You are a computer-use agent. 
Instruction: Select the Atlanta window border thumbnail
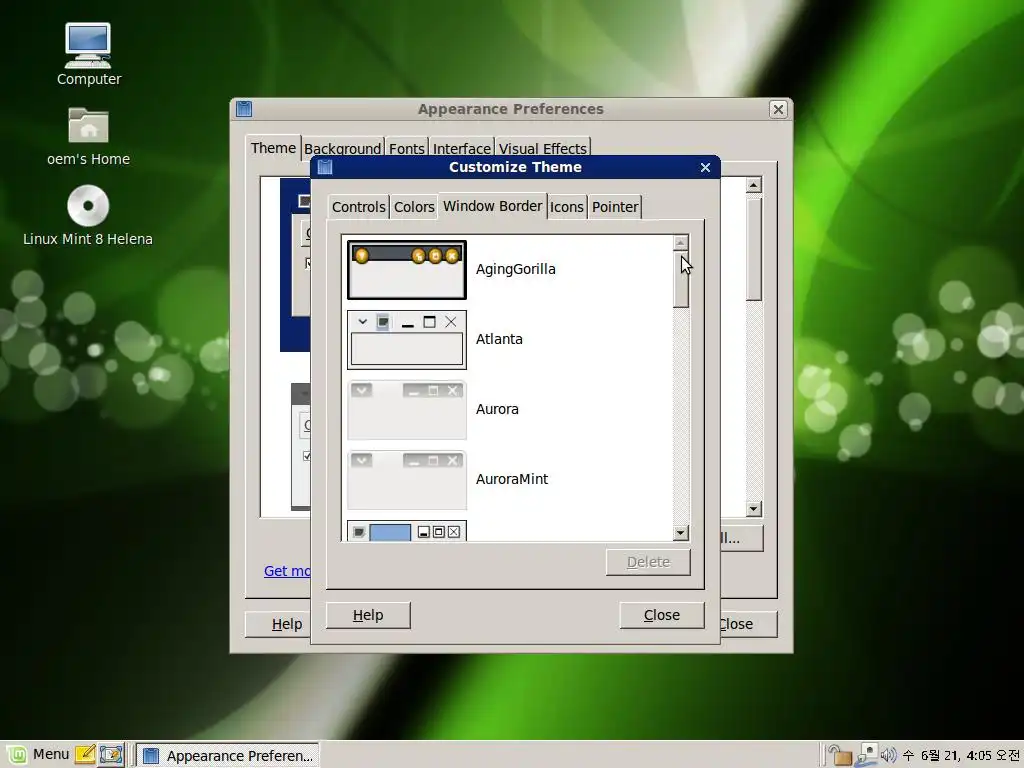[x=407, y=340]
